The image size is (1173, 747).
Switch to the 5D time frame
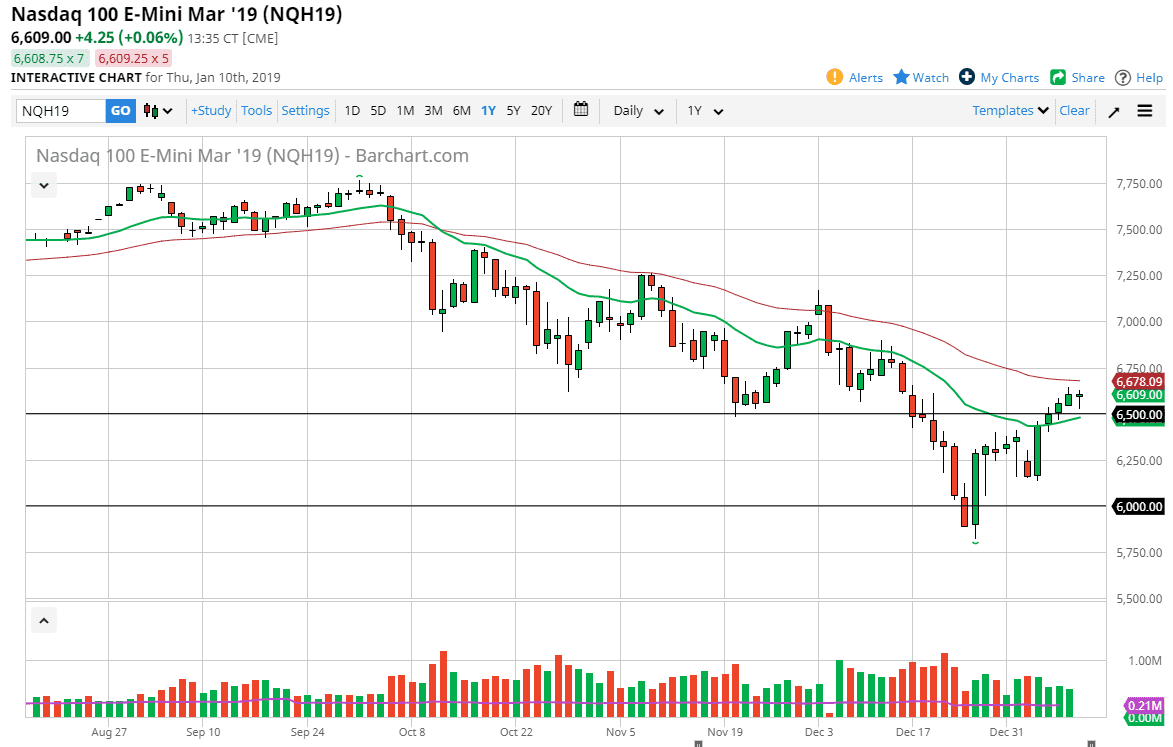(x=378, y=111)
